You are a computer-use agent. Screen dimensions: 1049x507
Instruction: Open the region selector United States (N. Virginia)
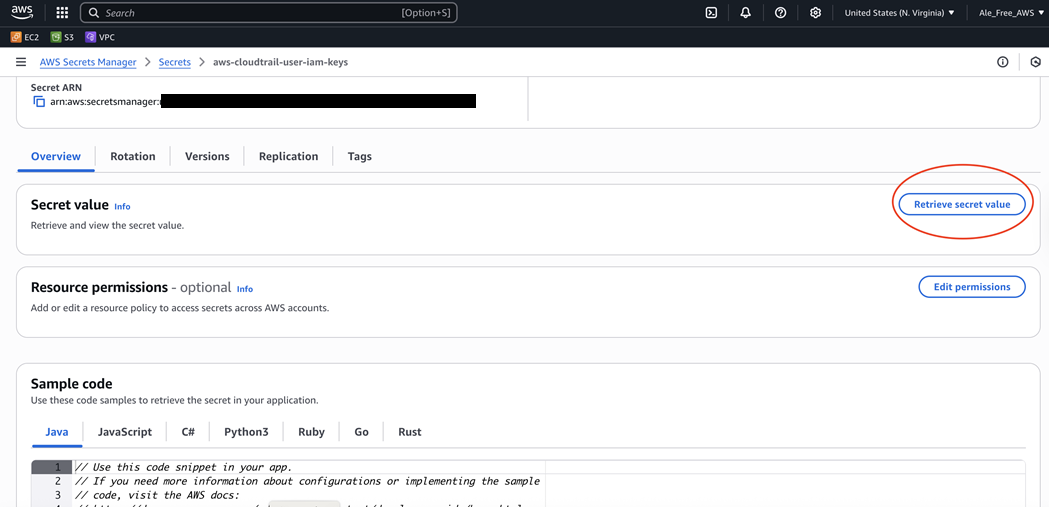tap(899, 13)
